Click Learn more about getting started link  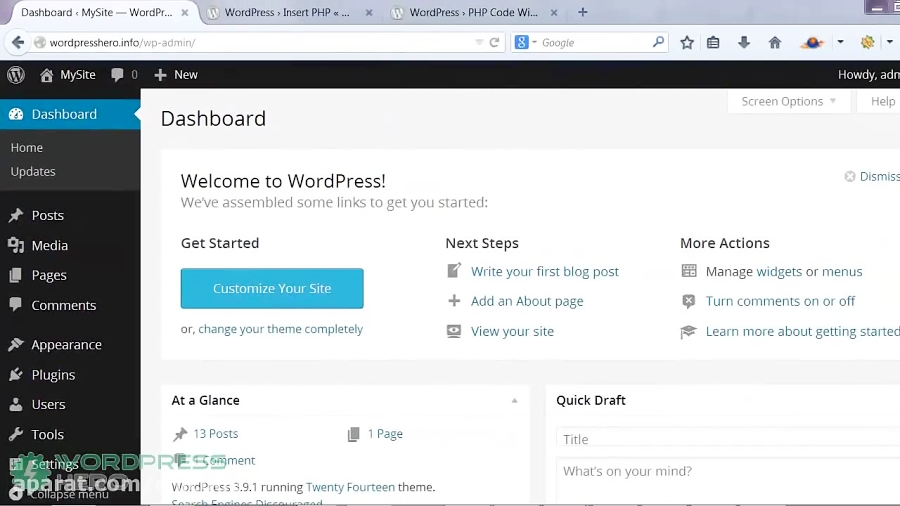click(802, 331)
